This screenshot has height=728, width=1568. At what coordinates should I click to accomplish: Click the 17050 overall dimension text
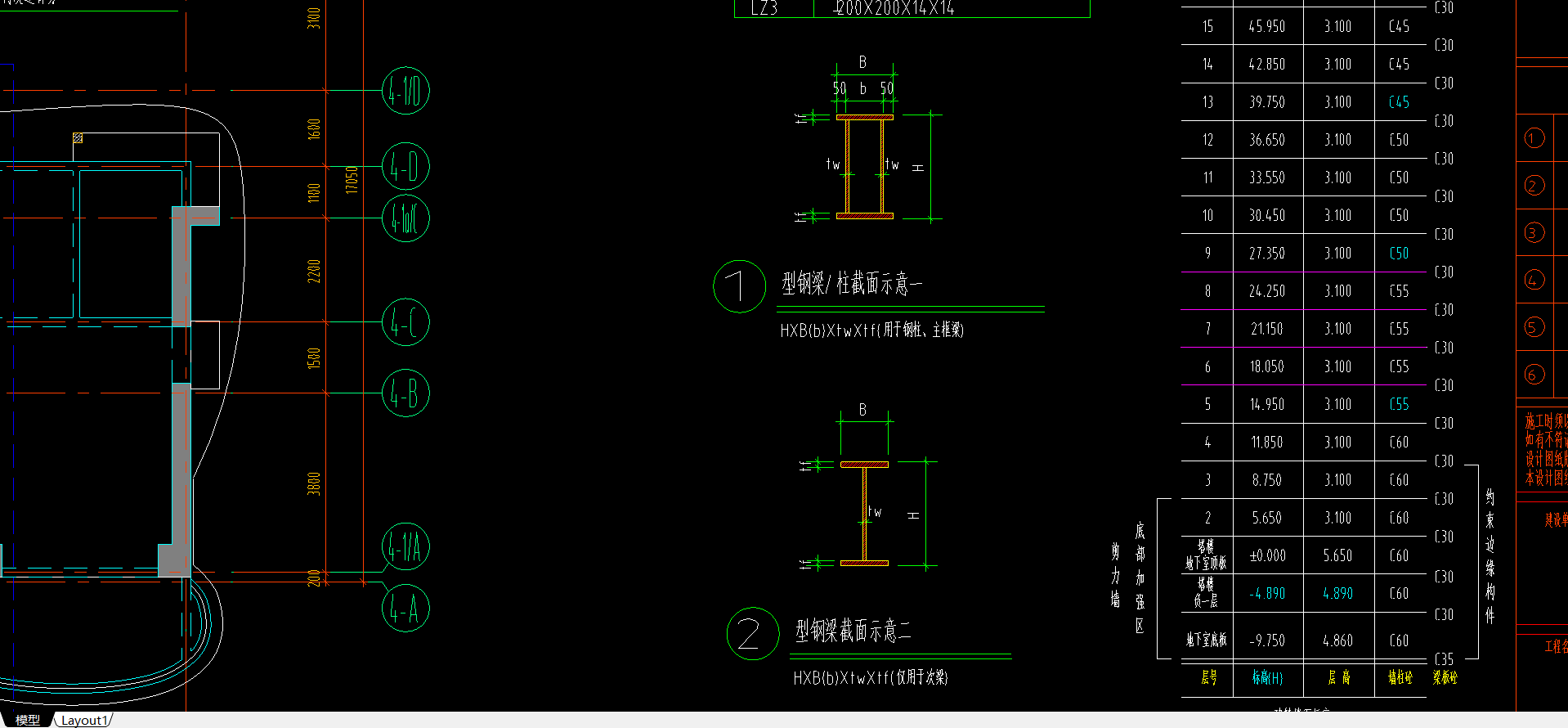352,180
